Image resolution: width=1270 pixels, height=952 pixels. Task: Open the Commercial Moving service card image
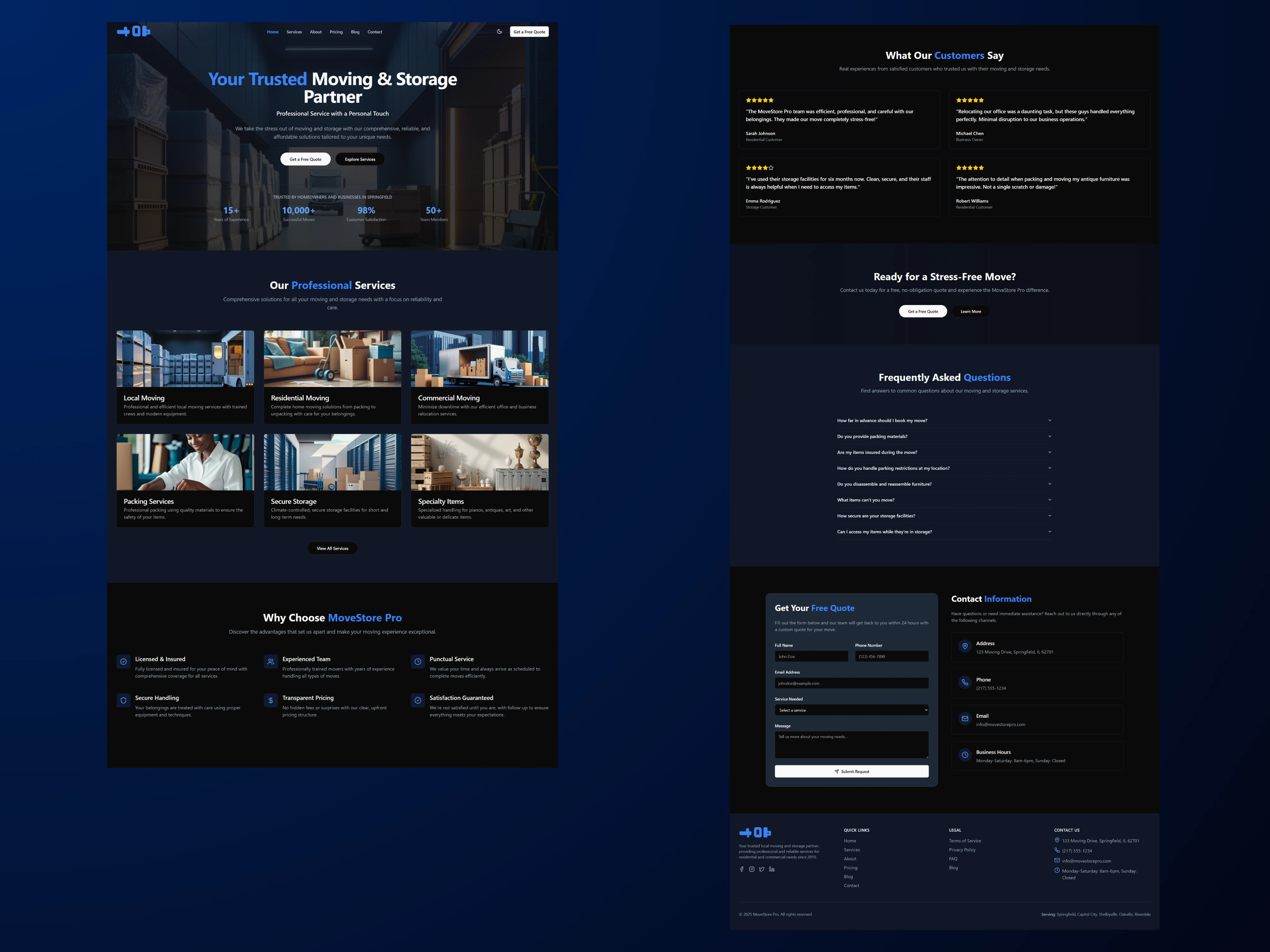pos(479,359)
